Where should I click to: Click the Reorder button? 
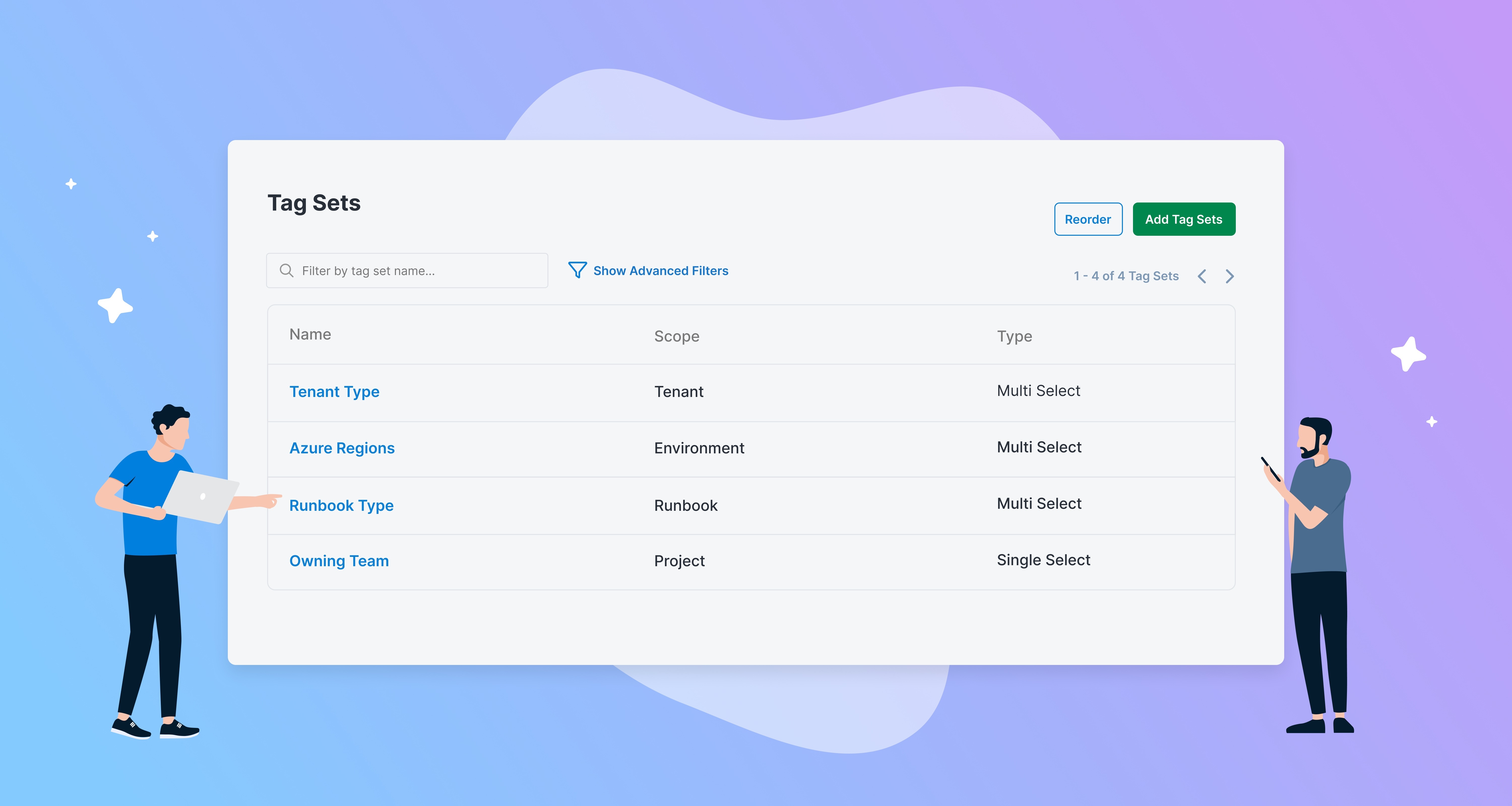[1088, 219]
